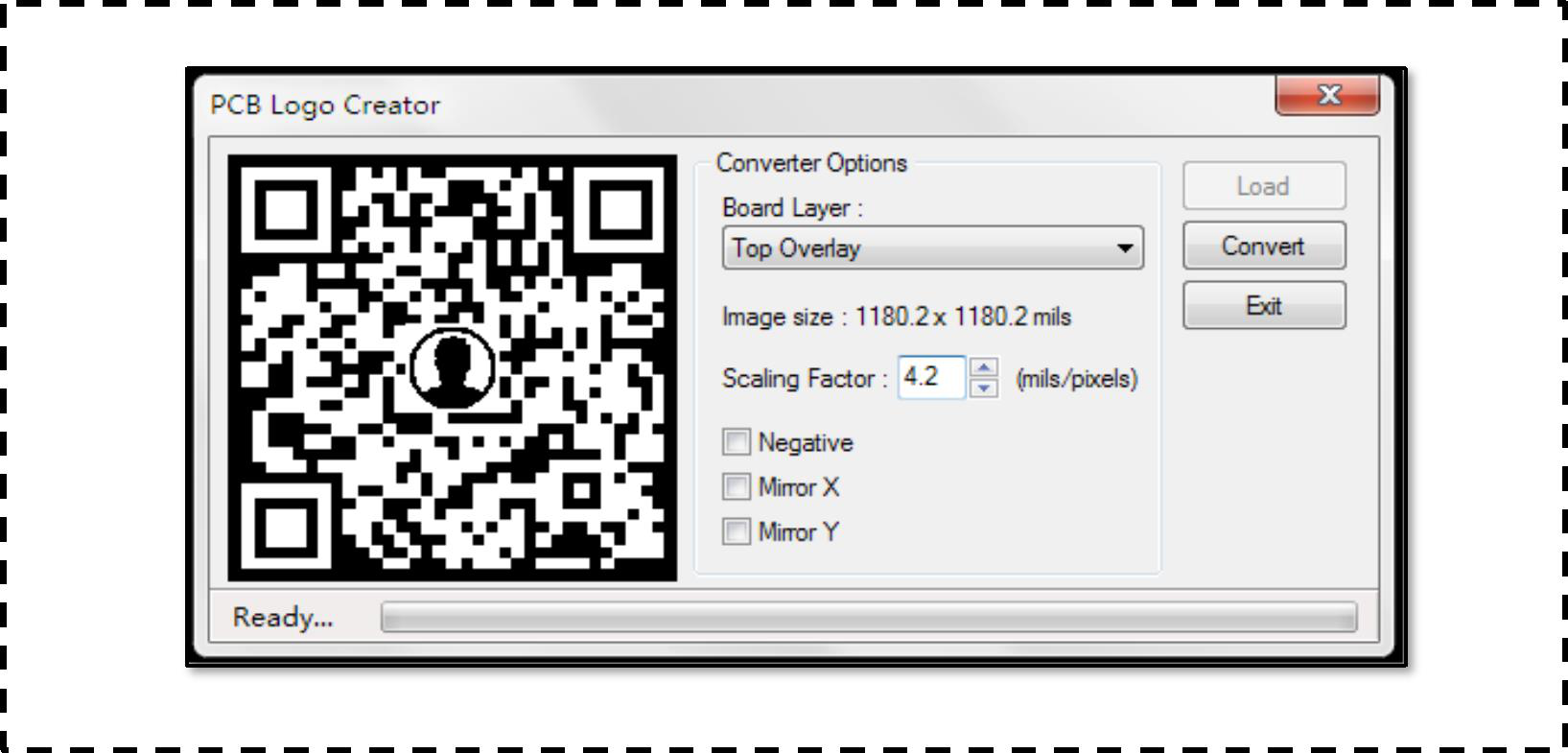
Task: Toggle the Mirror X checkbox
Action: 737,487
